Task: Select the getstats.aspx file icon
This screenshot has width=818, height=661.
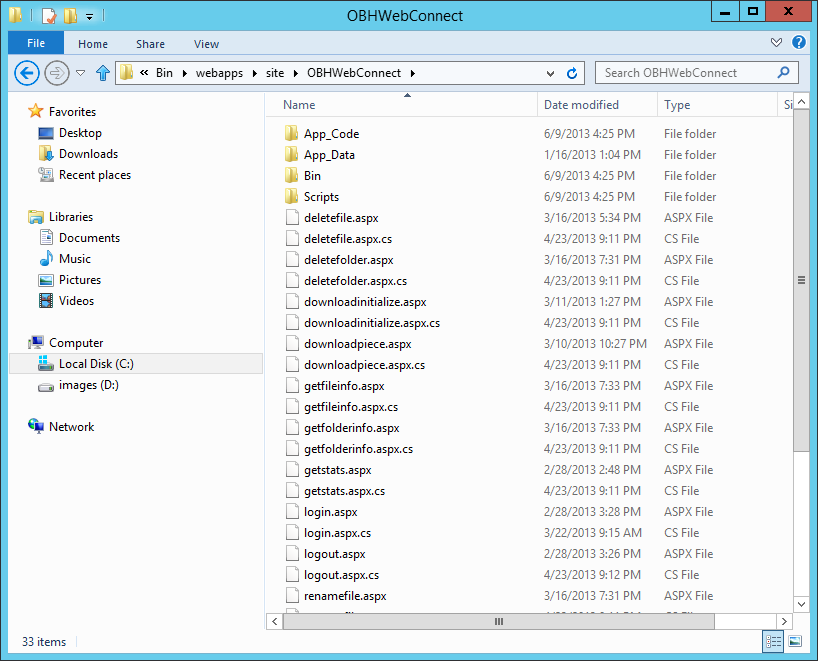Action: coord(292,470)
